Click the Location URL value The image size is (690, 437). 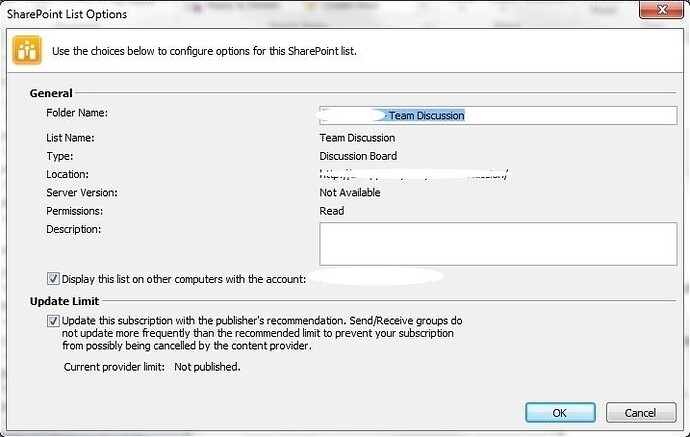click(x=414, y=174)
